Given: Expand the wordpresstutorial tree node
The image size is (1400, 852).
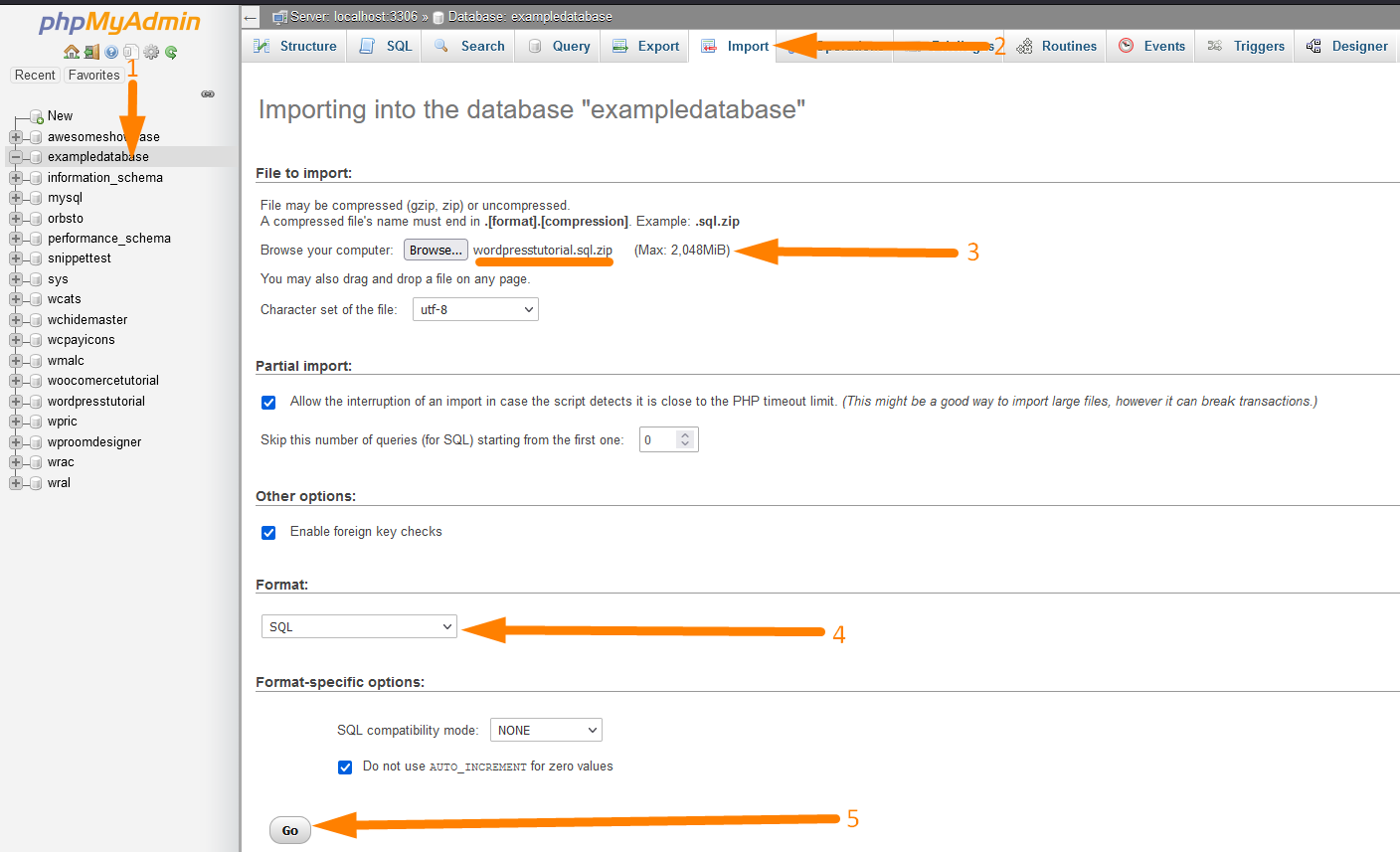Looking at the screenshot, I should 16,402.
